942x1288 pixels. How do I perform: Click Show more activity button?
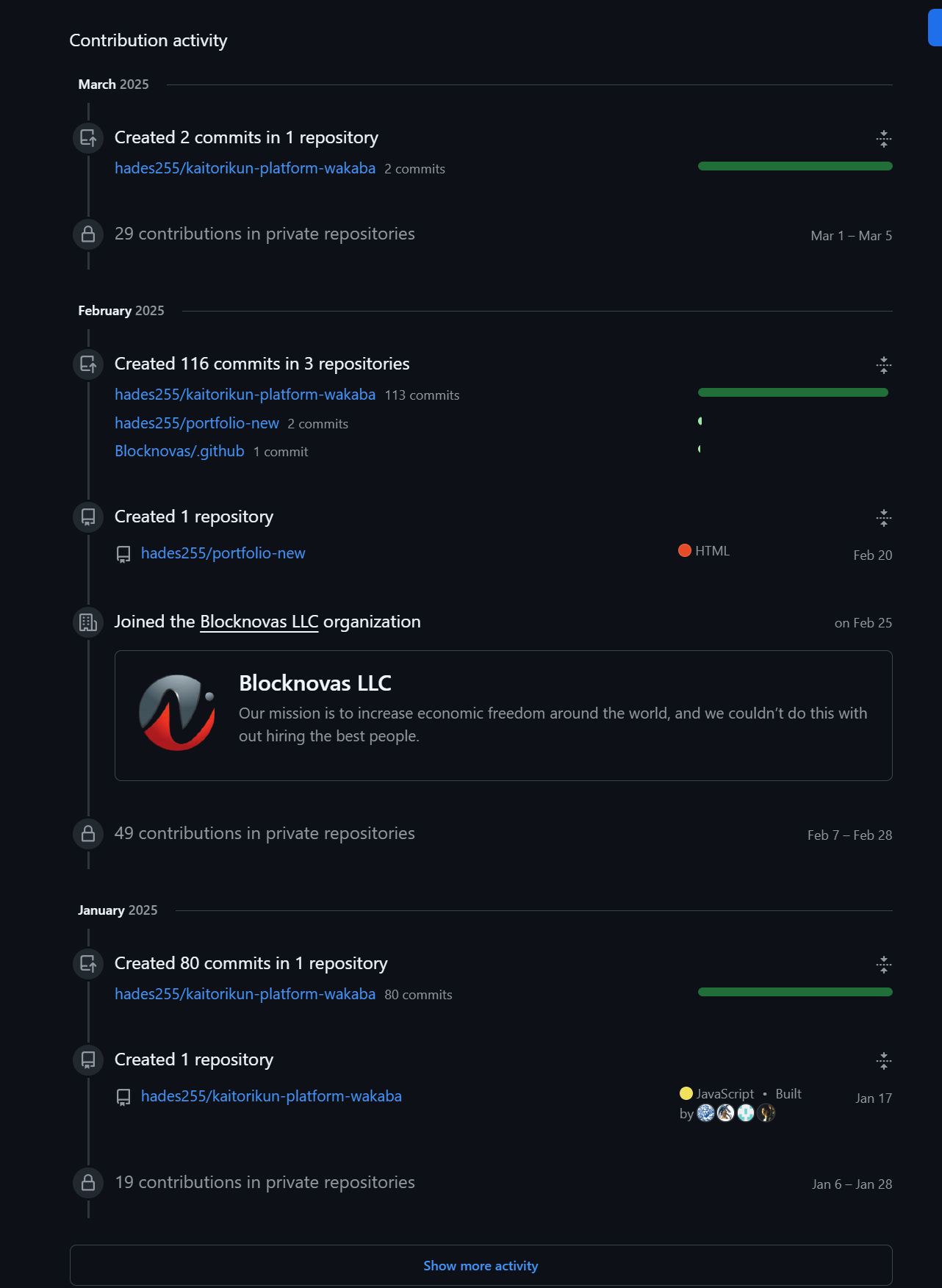[481, 1265]
